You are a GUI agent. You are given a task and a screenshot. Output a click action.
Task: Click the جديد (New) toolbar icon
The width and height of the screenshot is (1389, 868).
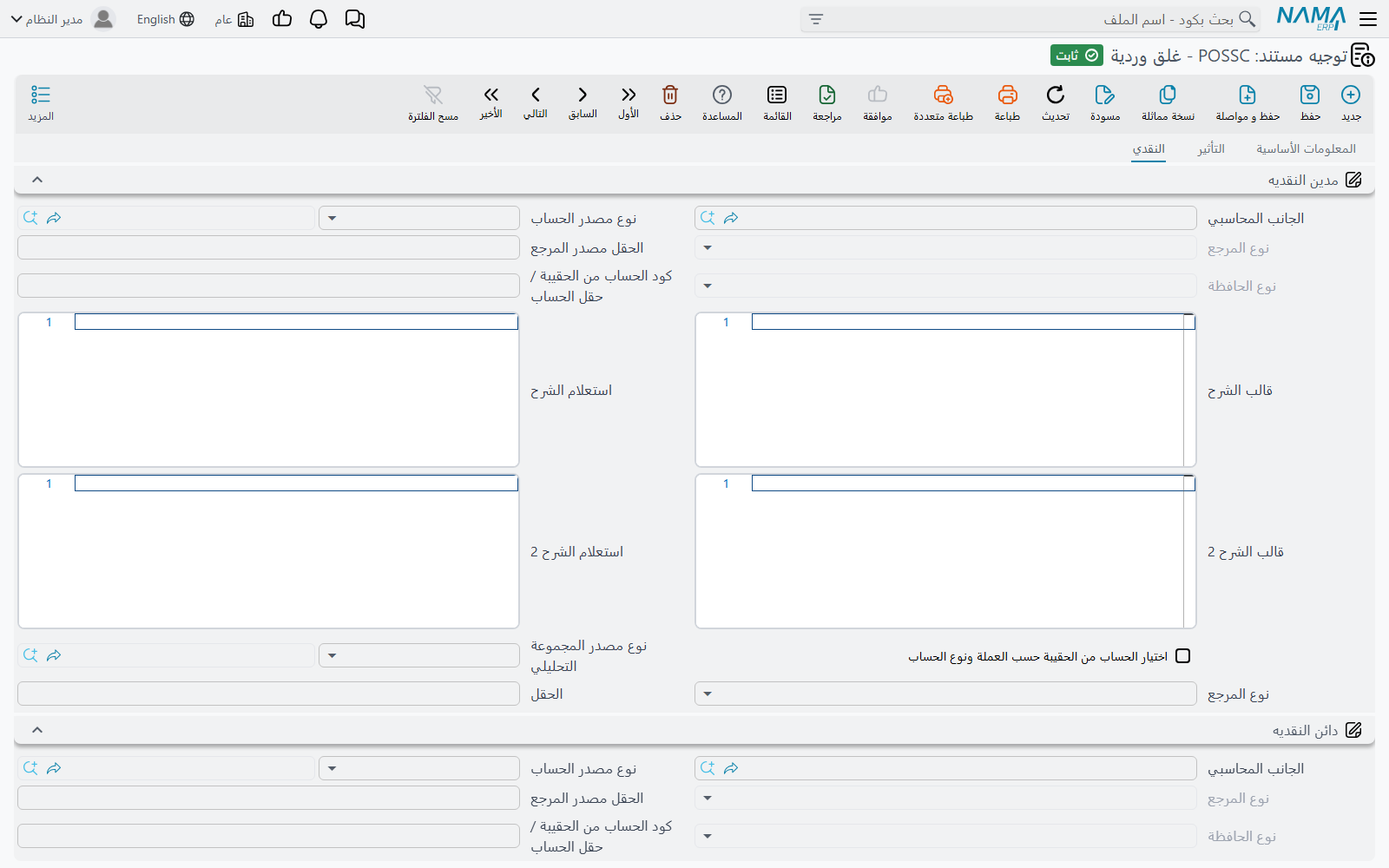click(1351, 95)
